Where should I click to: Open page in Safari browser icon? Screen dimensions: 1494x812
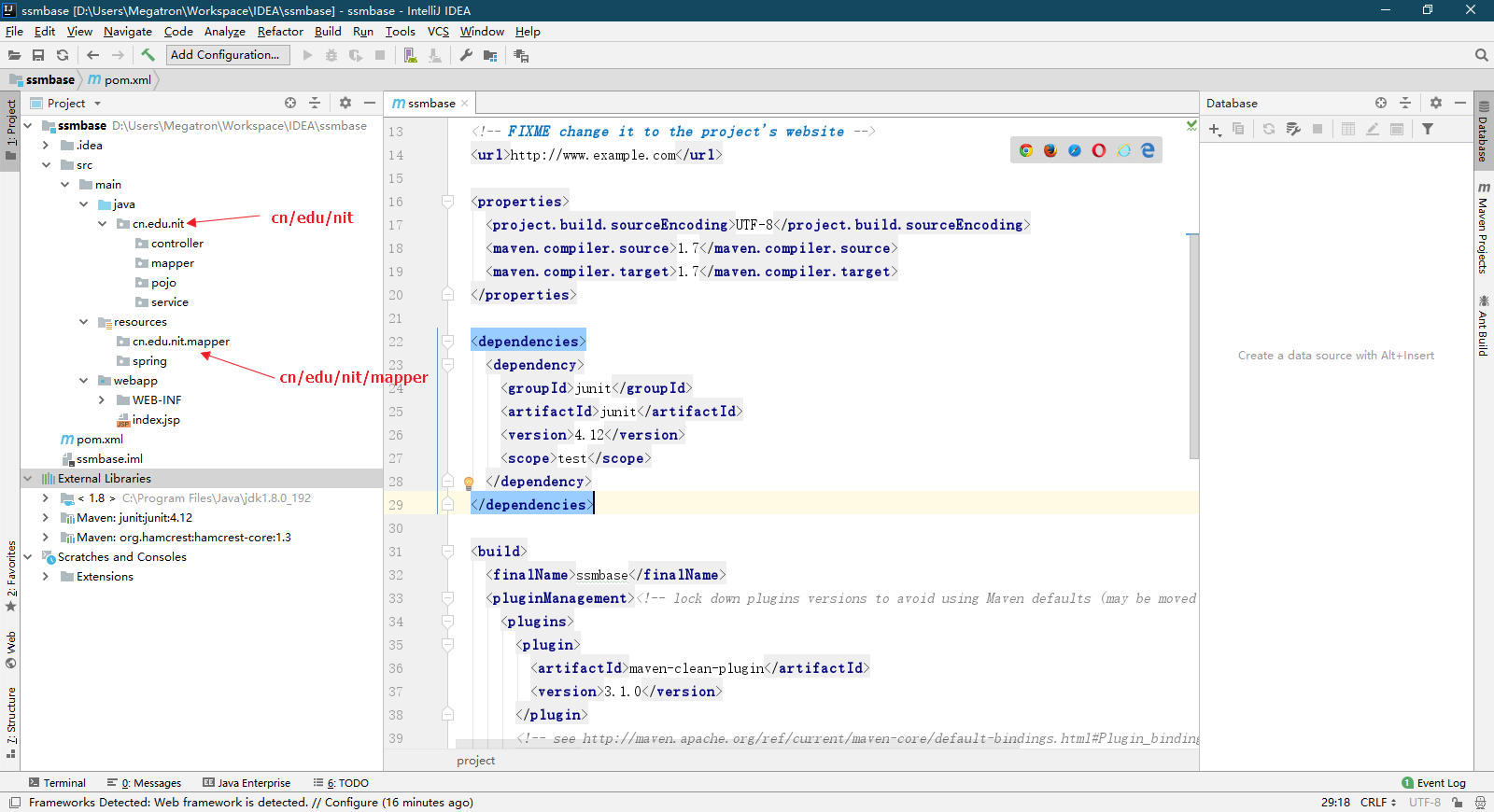click(x=1075, y=150)
